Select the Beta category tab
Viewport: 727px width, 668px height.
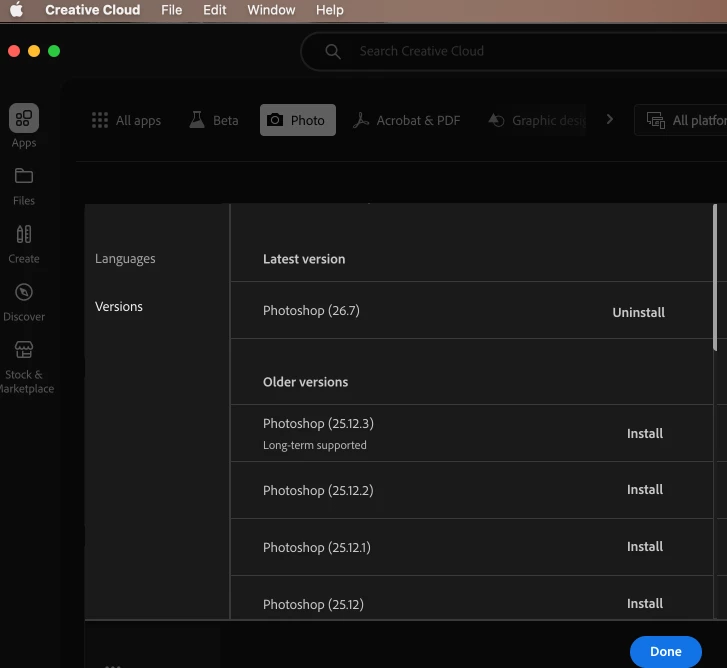click(x=214, y=120)
